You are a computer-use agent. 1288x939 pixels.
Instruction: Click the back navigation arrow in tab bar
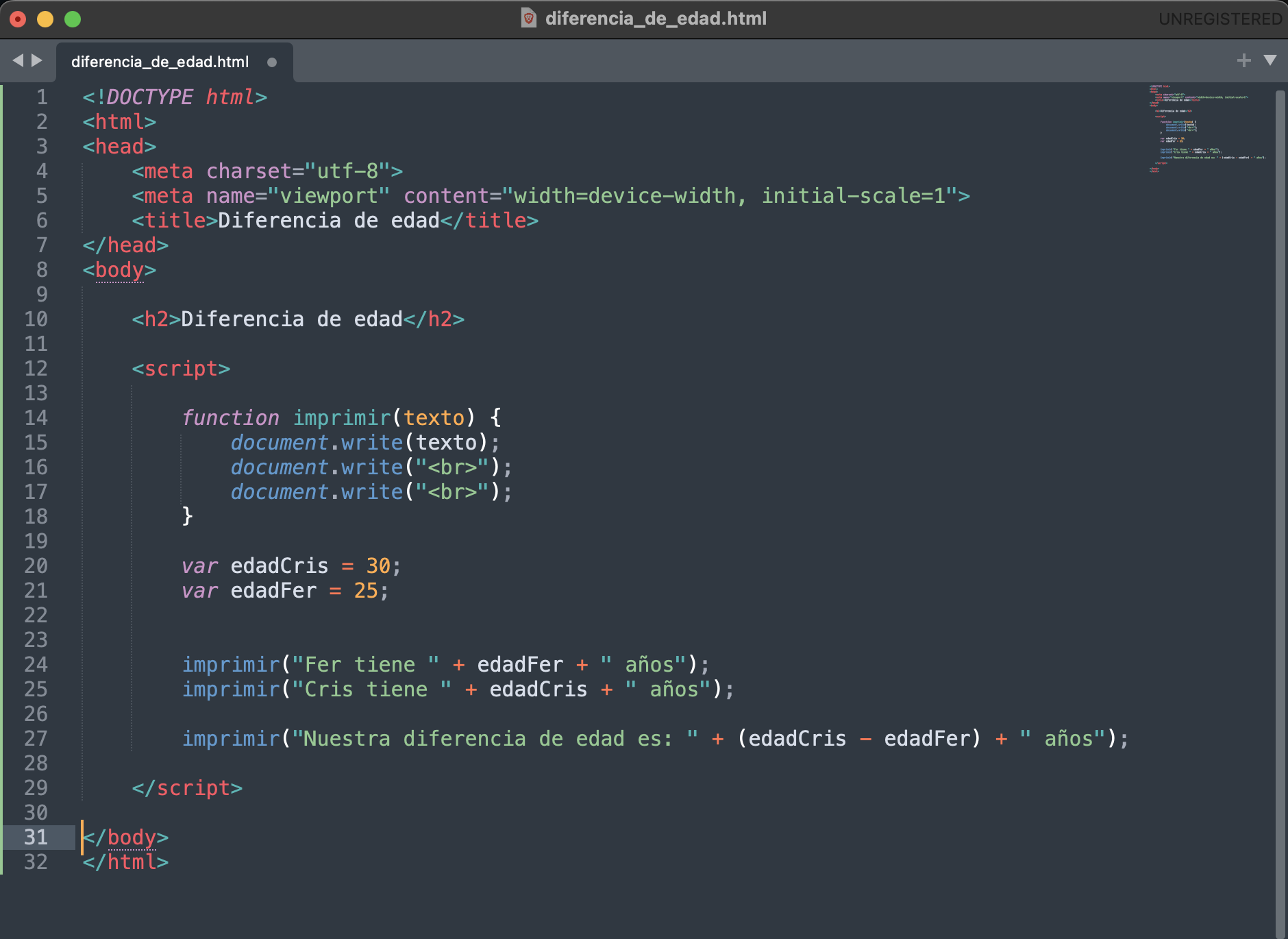tap(18, 60)
